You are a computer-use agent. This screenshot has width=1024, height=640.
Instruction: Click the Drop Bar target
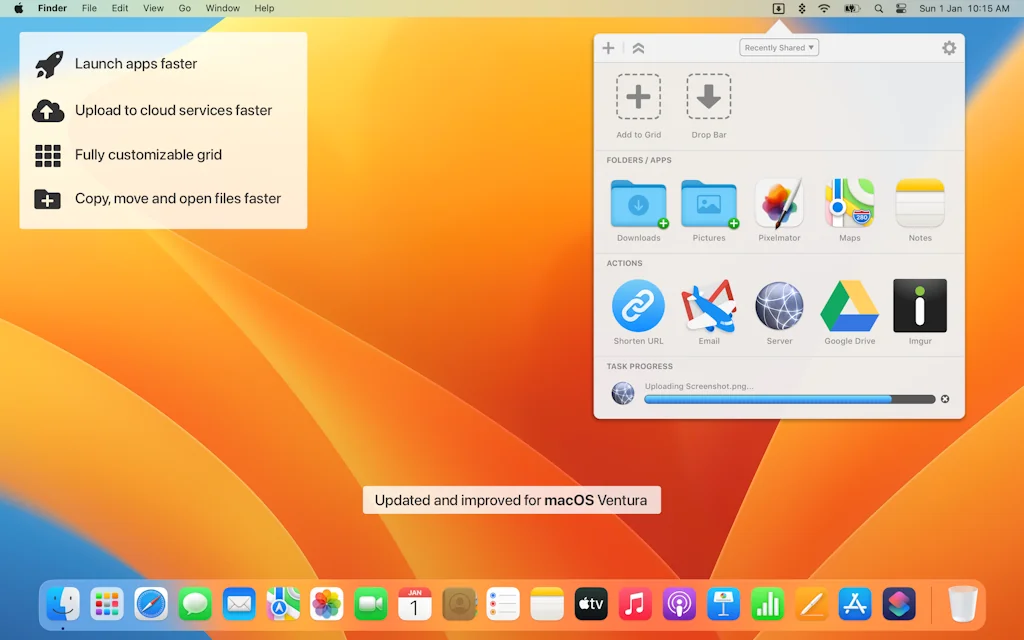(x=708, y=97)
